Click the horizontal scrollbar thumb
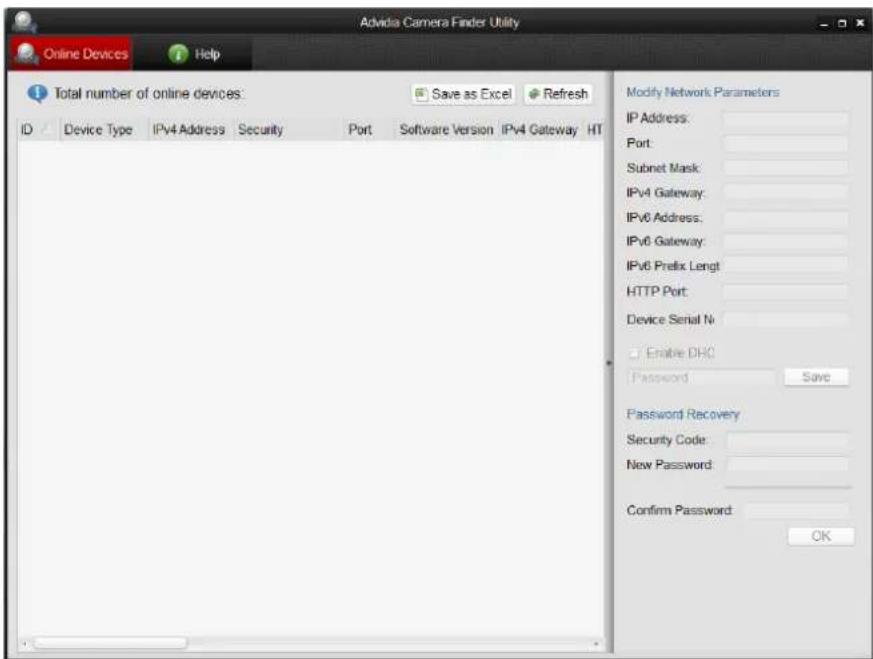 (110, 643)
